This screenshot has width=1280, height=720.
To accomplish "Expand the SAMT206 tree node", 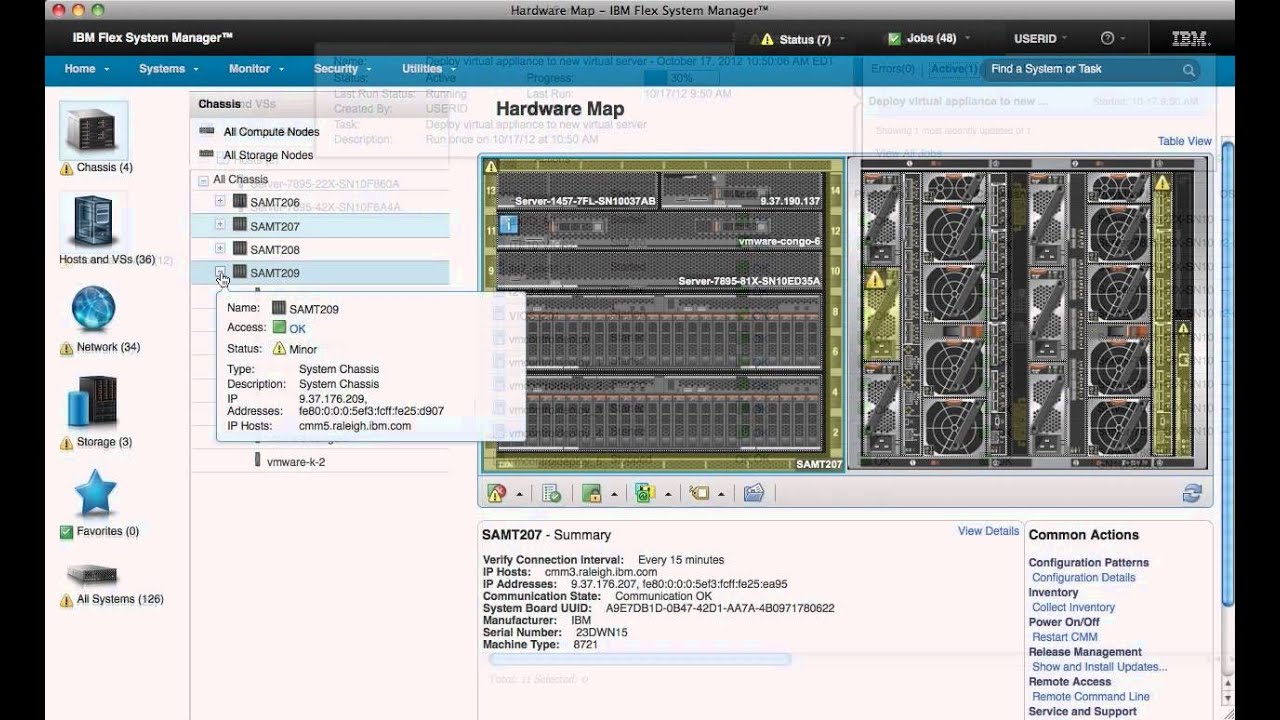I will click(220, 201).
